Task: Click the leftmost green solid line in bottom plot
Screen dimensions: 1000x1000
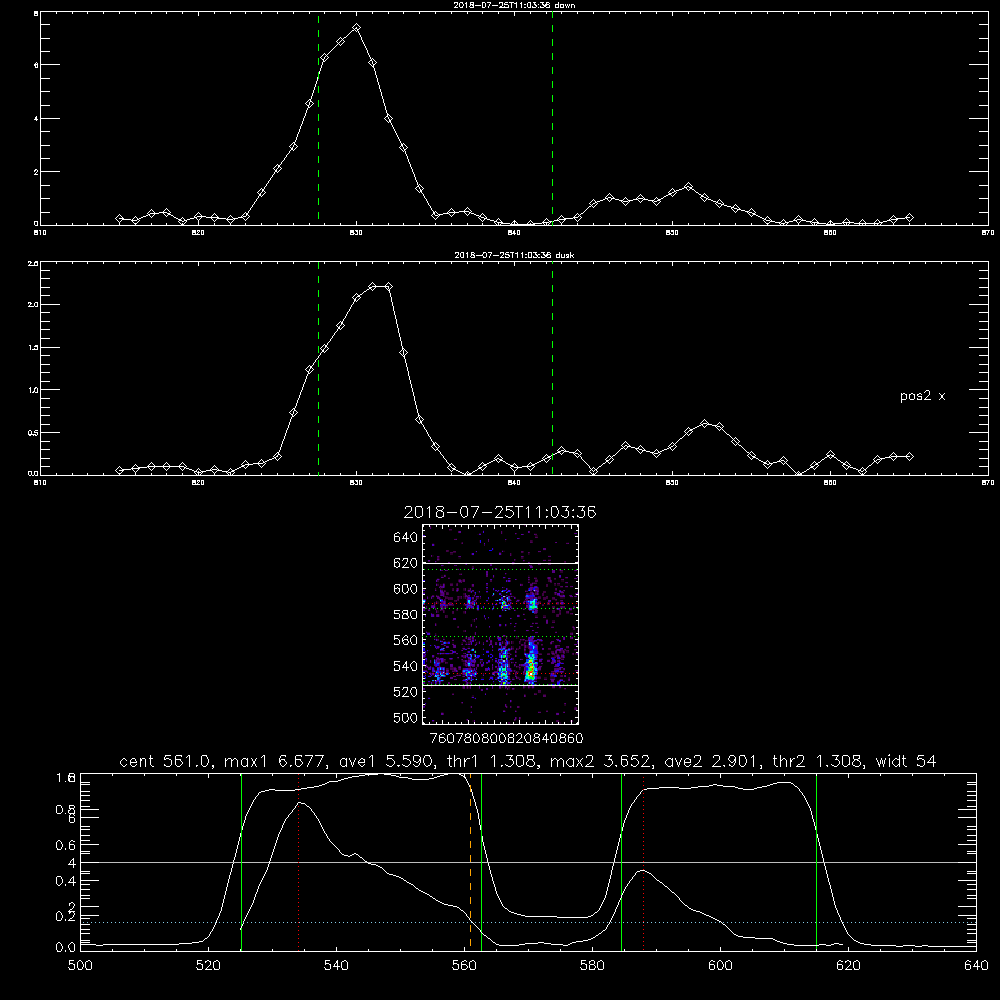Action: (x=241, y=861)
